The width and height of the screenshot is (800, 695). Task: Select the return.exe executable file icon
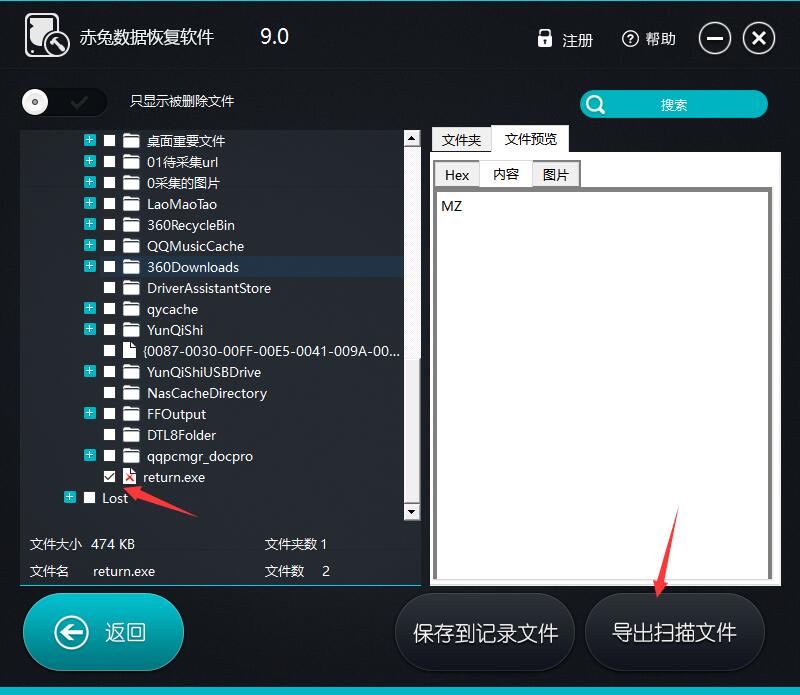point(130,477)
